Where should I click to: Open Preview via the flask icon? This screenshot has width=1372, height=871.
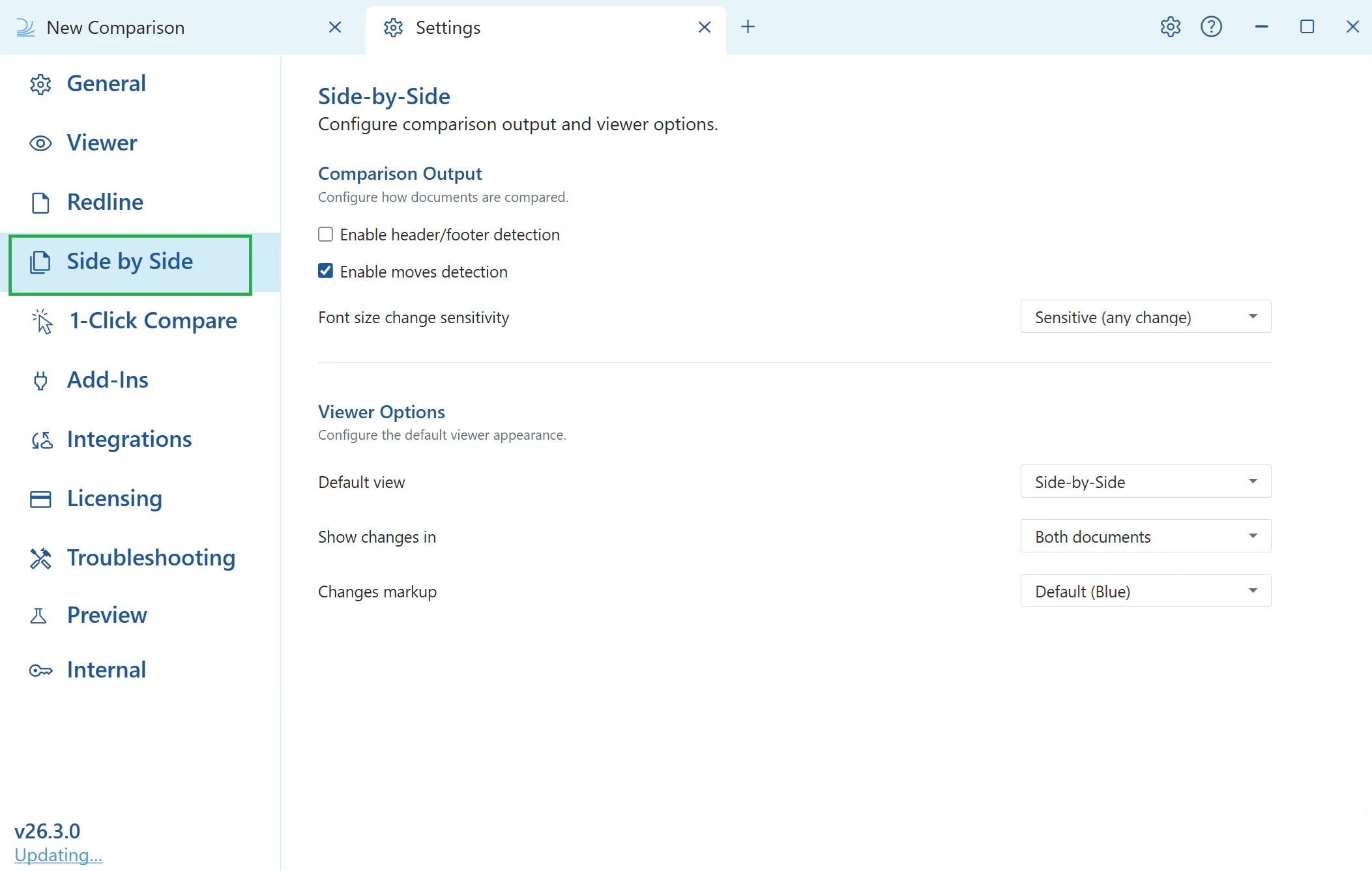(x=40, y=616)
